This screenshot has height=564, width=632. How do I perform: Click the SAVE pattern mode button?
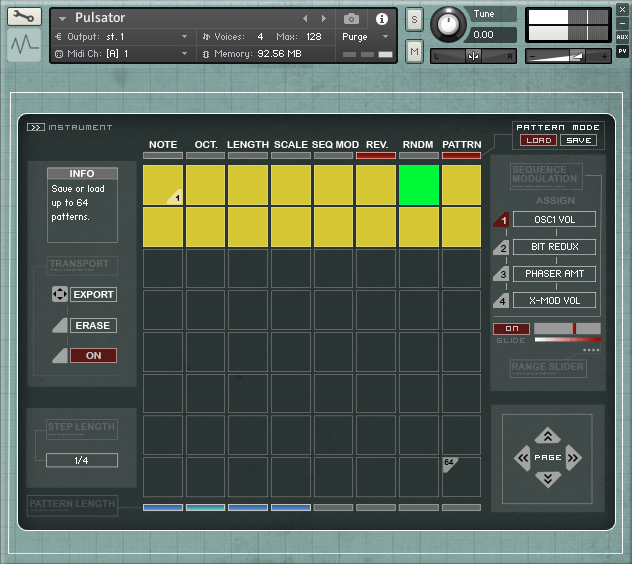point(577,141)
